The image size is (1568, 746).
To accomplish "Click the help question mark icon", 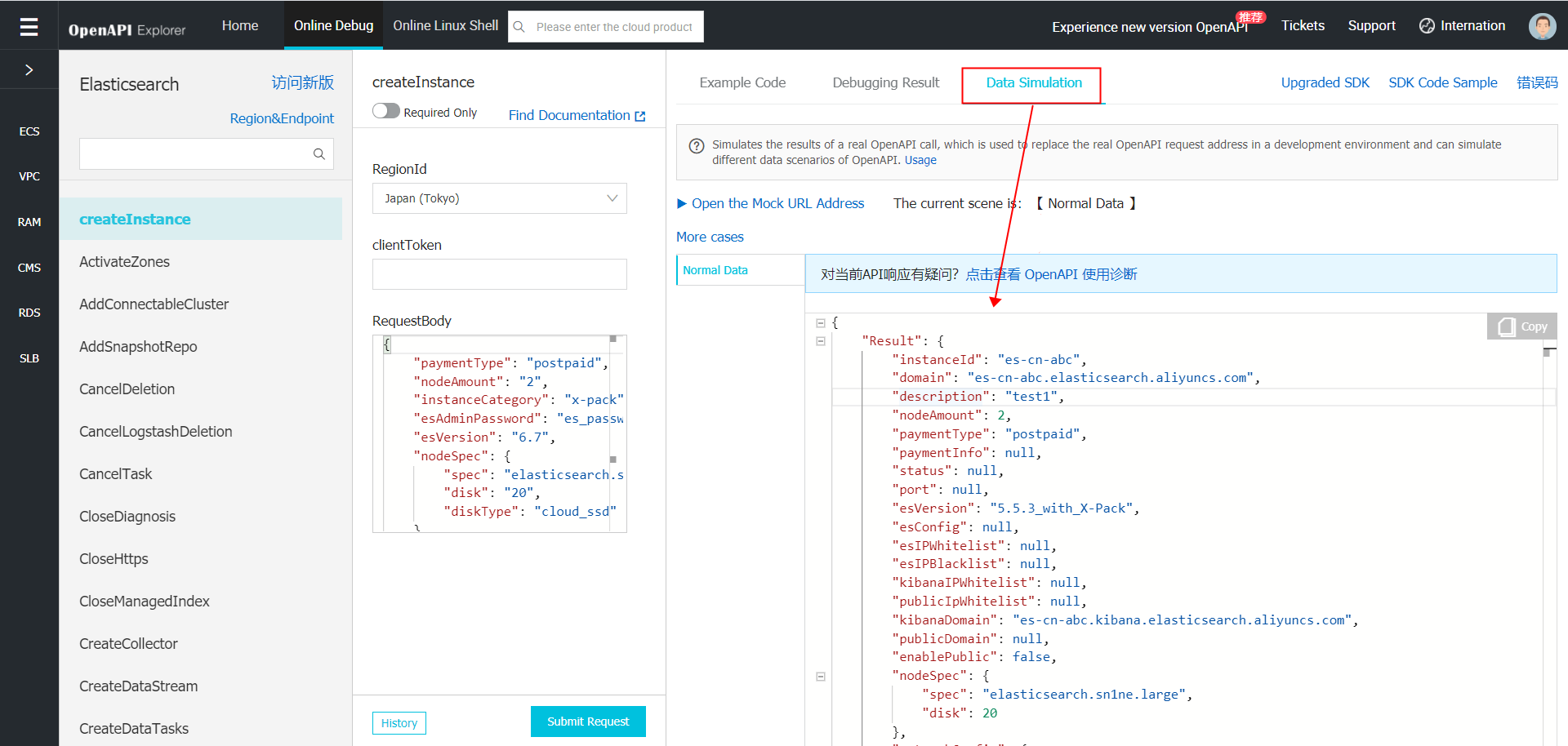I will point(697,146).
